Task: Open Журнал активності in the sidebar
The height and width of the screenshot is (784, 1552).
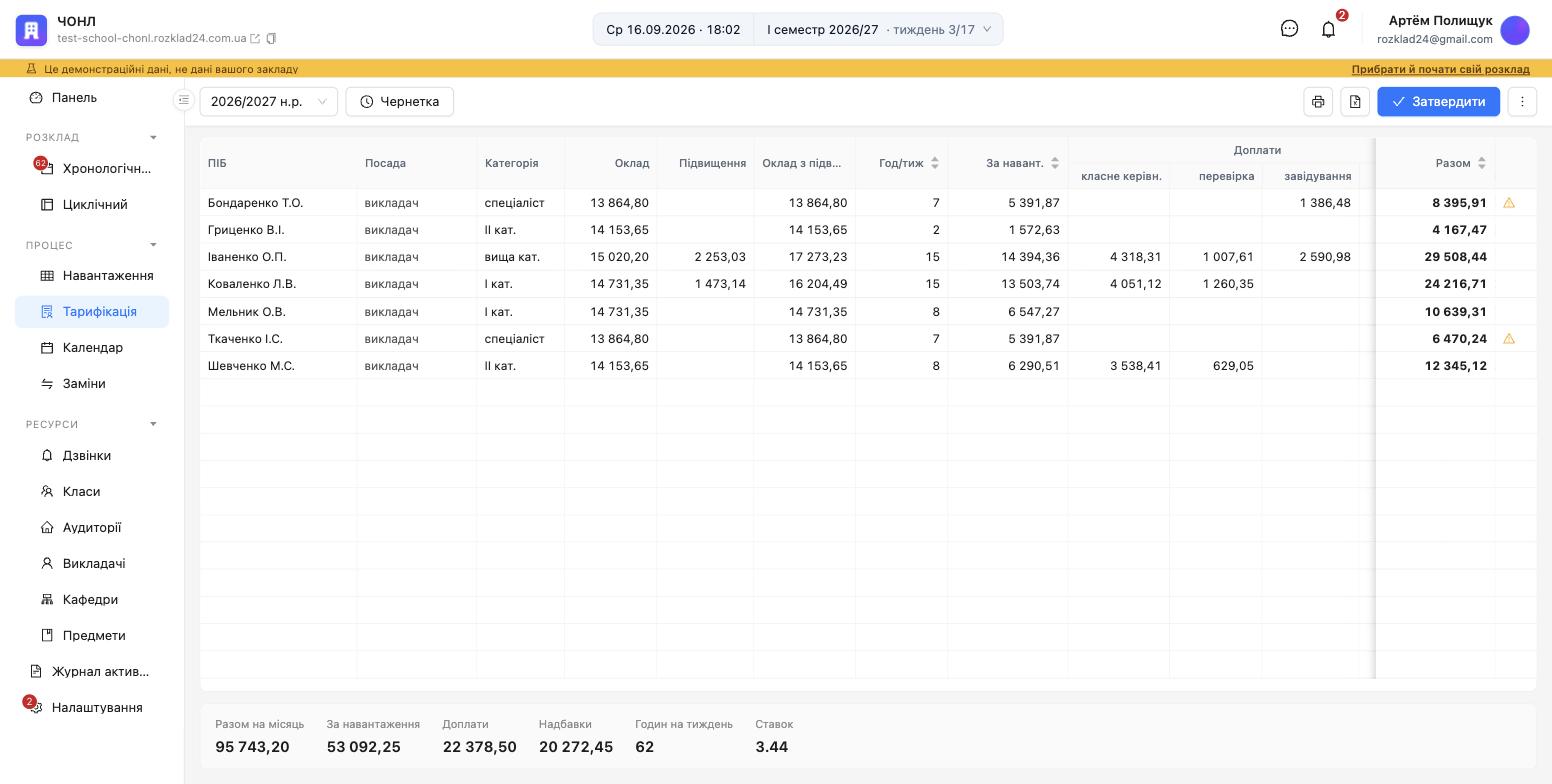Action: [92, 672]
